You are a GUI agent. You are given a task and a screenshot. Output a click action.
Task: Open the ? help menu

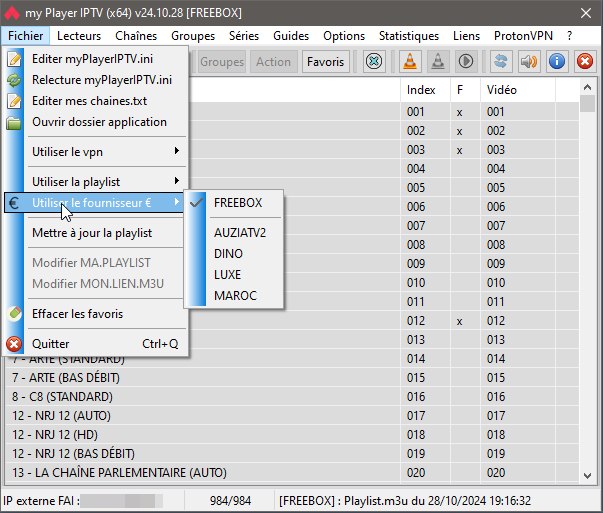(570, 36)
